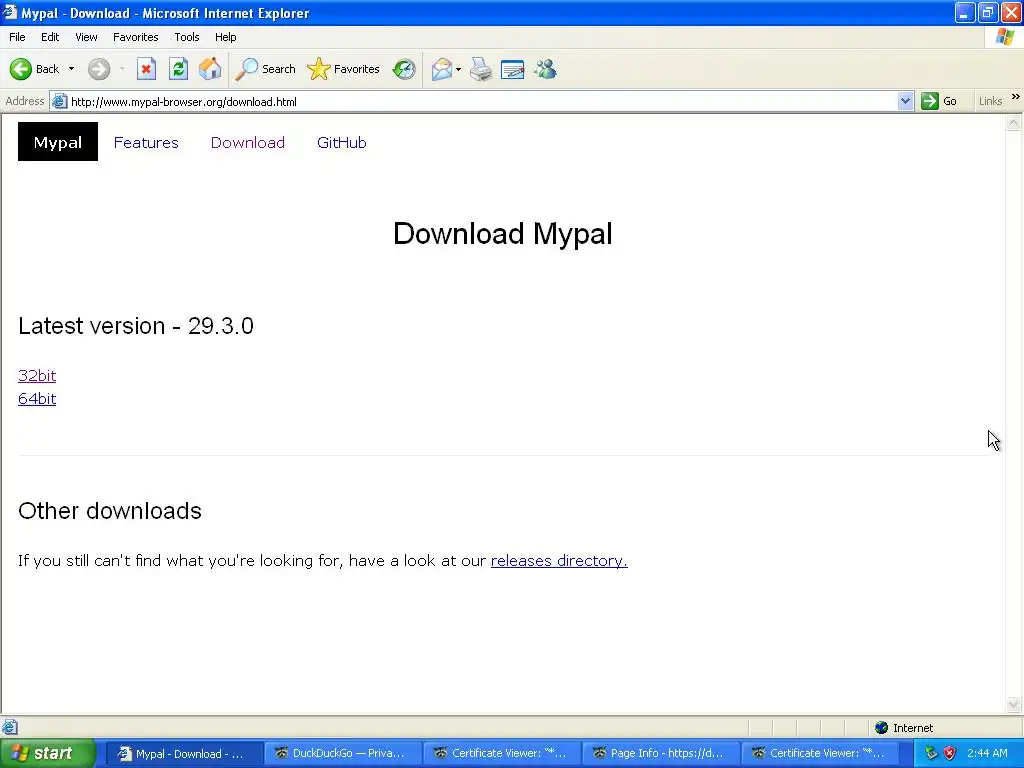Image resolution: width=1024 pixels, height=768 pixels.
Task: Click the Other downloads heading
Action: pyautogui.click(x=110, y=511)
